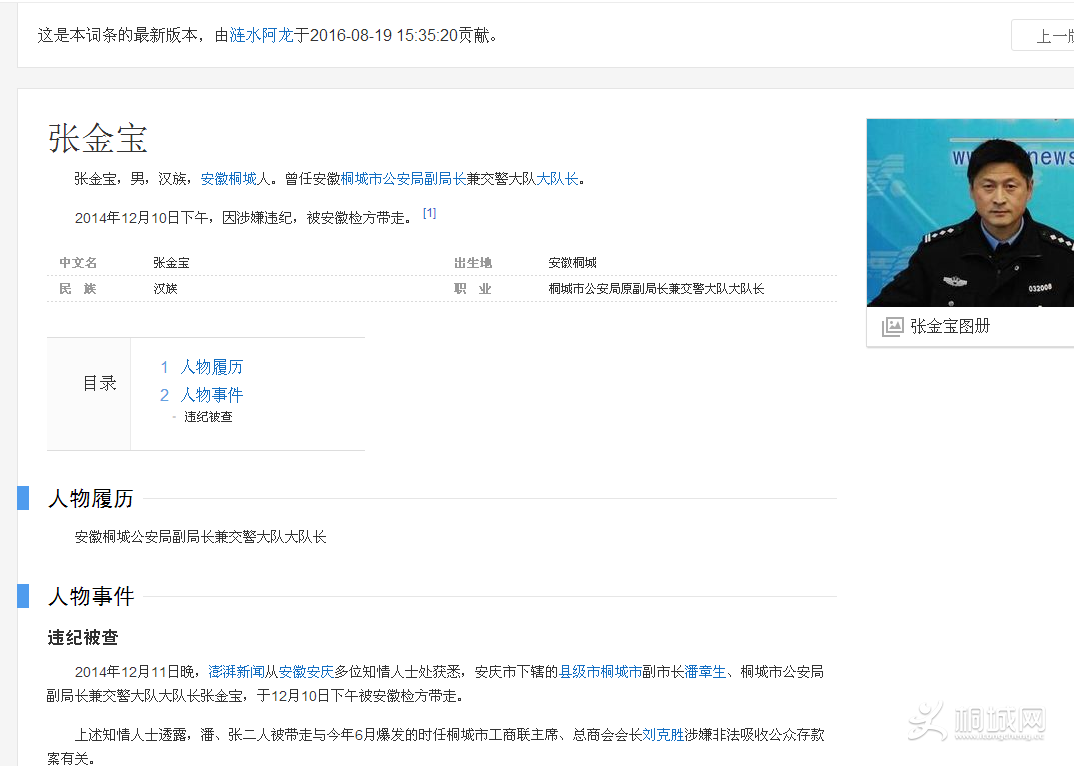
Task: Open the 张金宝图册 album label
Action: 950,327
